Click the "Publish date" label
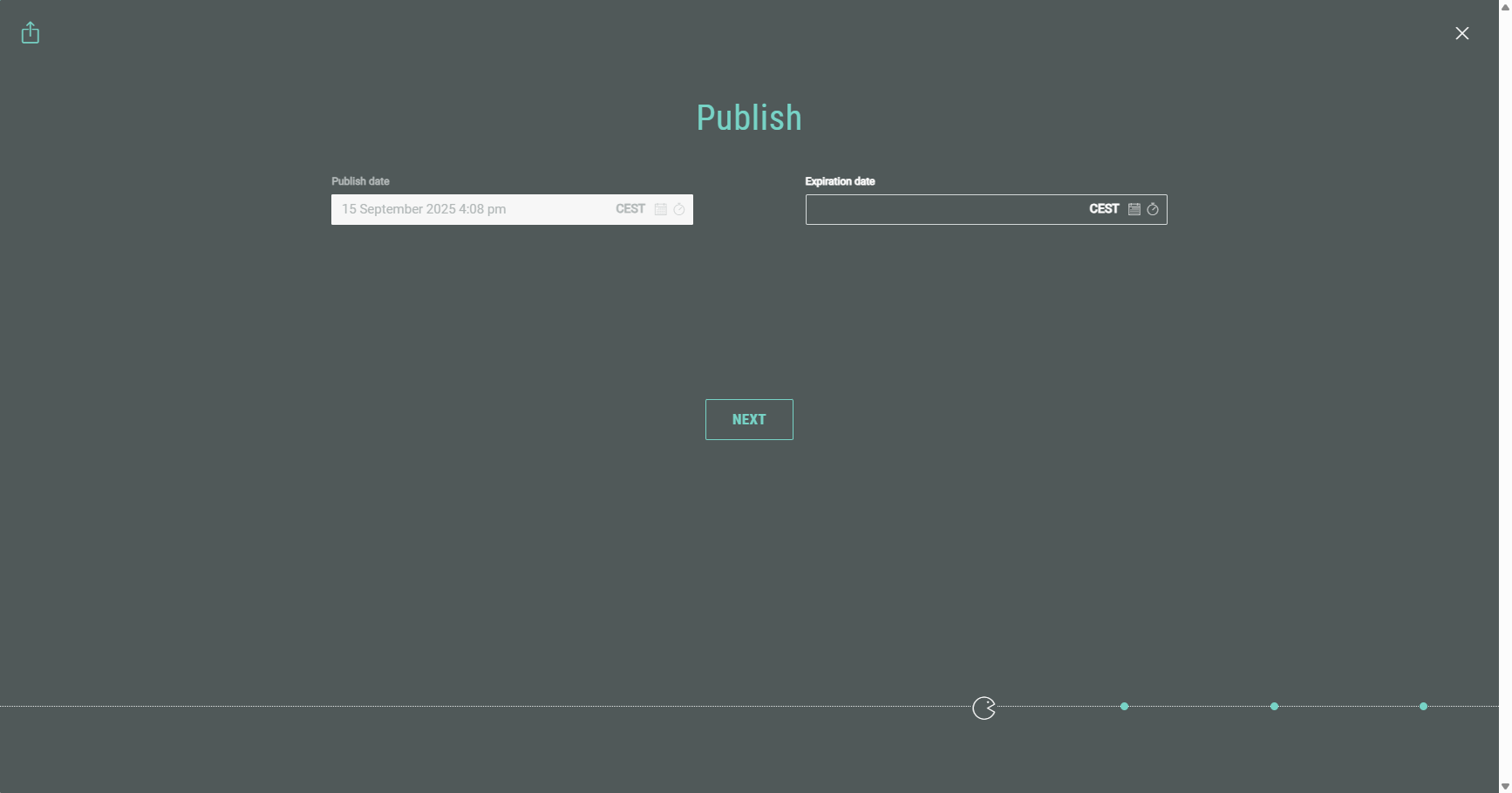This screenshot has height=793, width=1512. [x=360, y=181]
